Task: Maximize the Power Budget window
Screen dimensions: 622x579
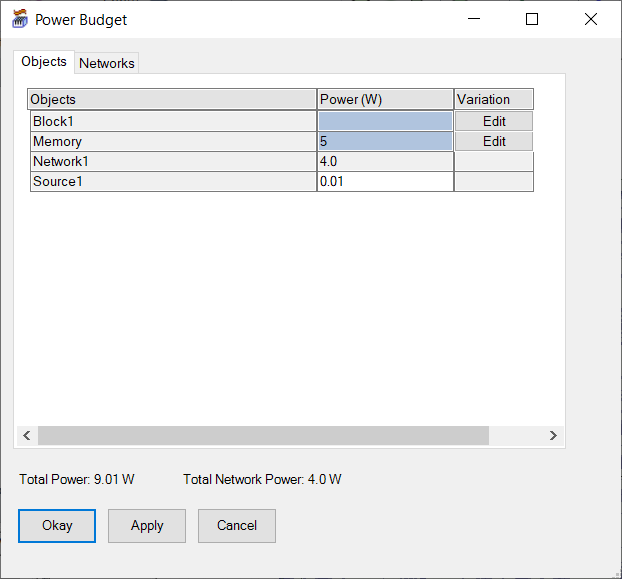Action: [532, 19]
